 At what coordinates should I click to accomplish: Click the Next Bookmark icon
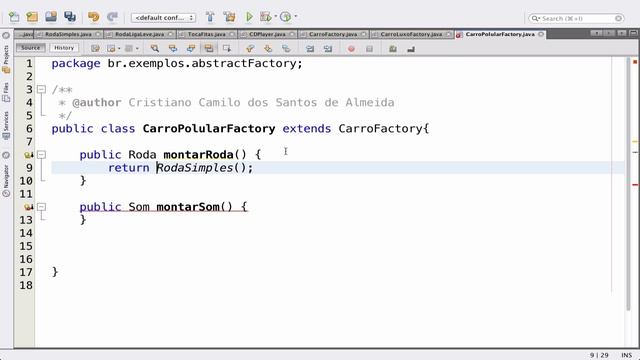pos(268,49)
